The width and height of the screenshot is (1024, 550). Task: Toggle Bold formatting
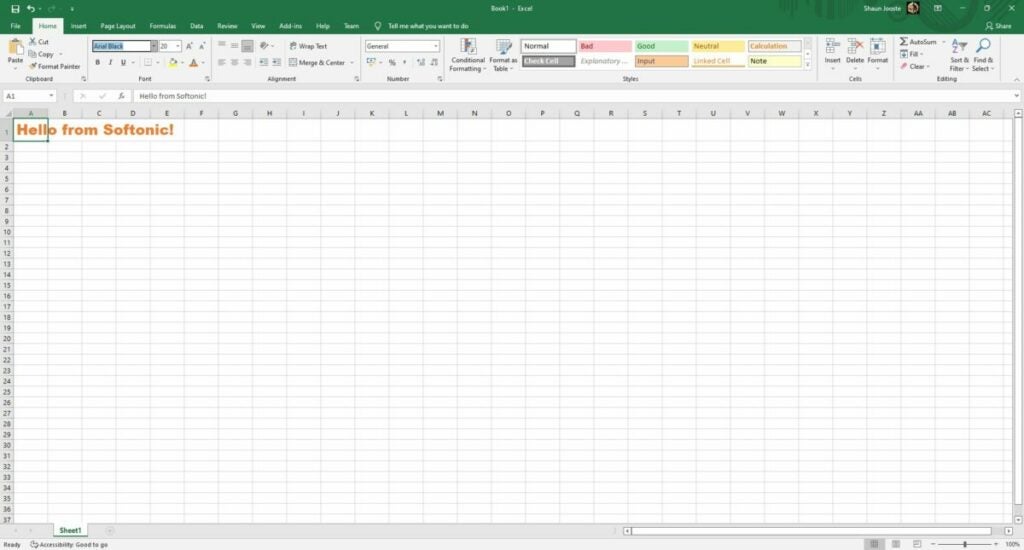coord(97,62)
